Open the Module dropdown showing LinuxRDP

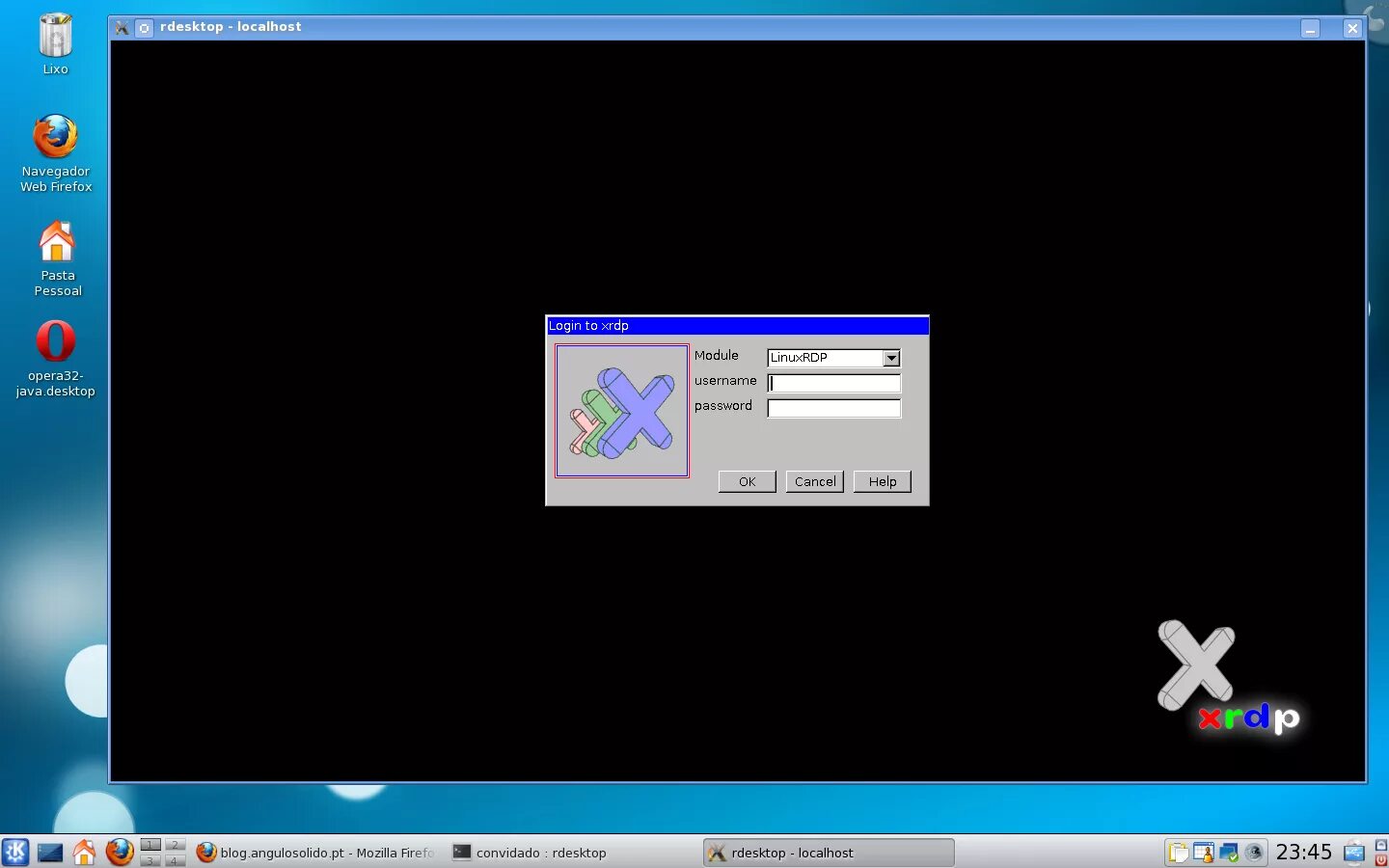click(x=889, y=358)
